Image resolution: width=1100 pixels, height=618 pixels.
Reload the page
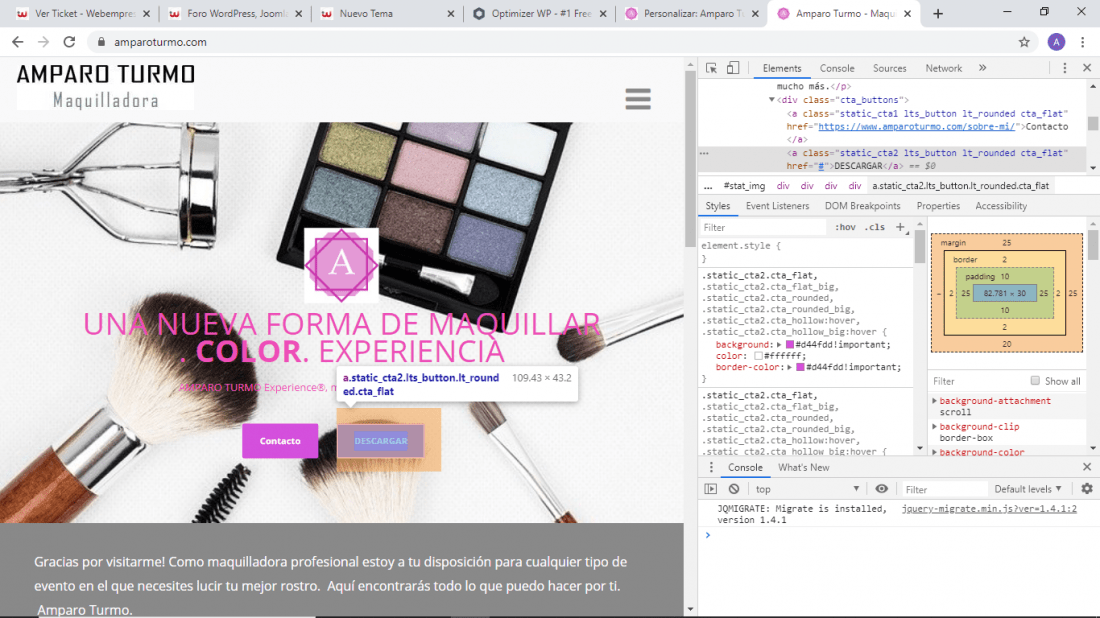click(69, 42)
